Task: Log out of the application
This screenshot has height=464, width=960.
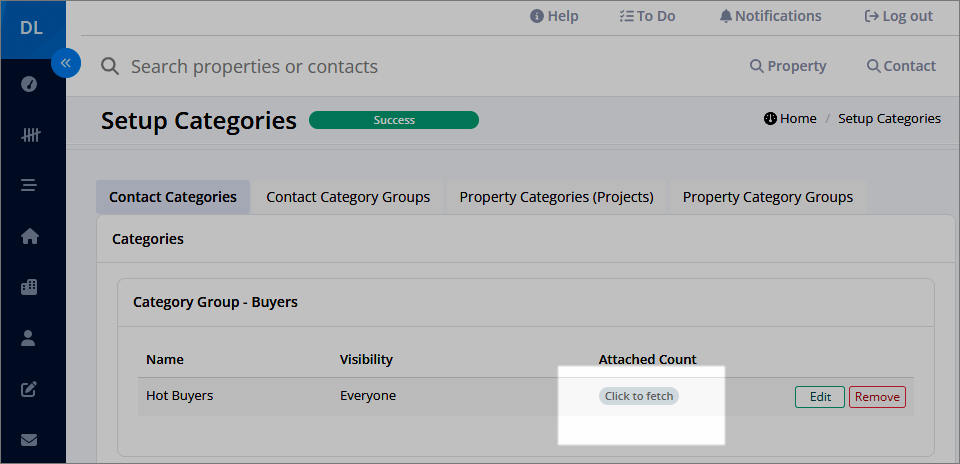Action: tap(899, 17)
